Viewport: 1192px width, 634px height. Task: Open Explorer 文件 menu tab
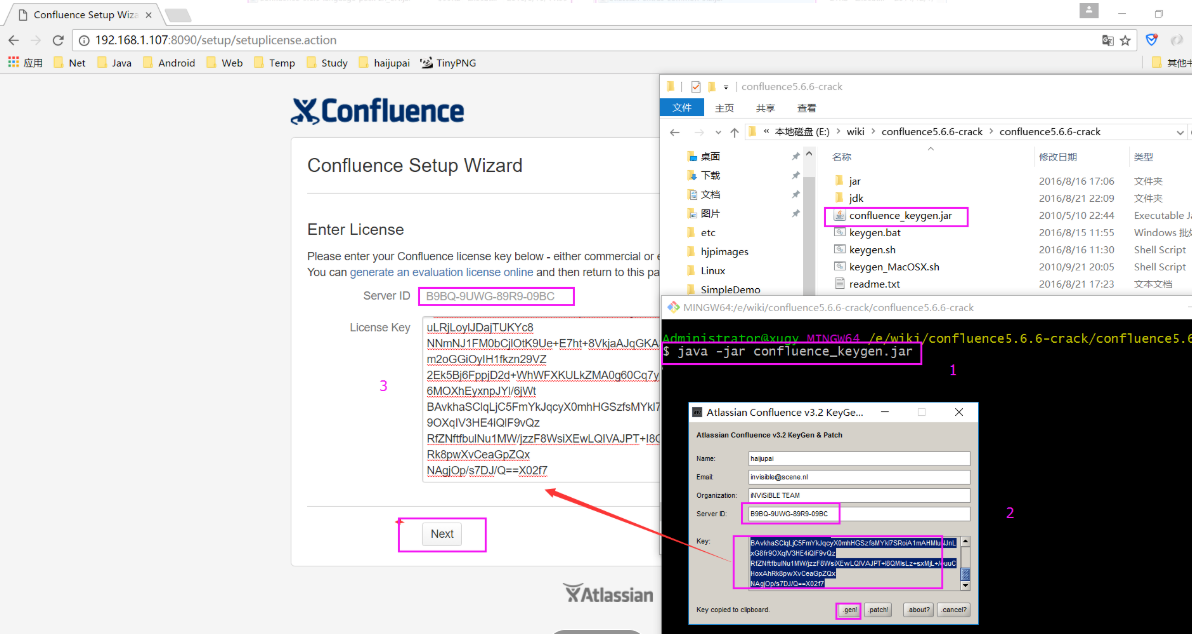[x=682, y=108]
